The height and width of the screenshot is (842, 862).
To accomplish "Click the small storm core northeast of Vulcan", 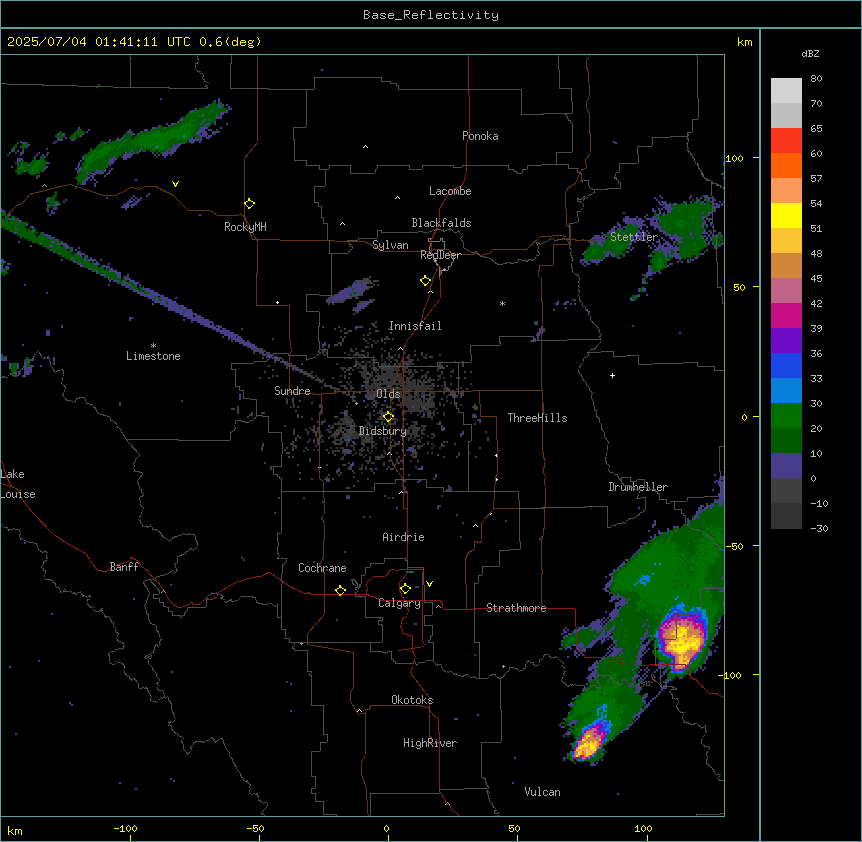I will coord(588,742).
